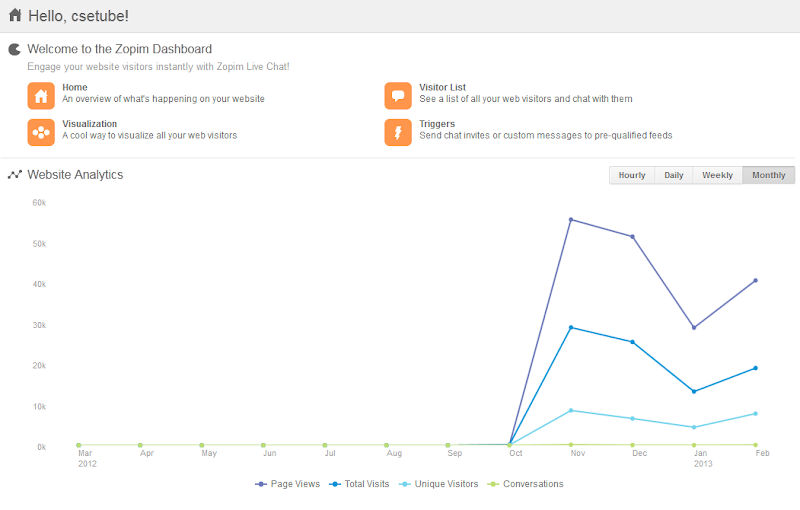Click the Unique Visitors data point for Dec
This screenshot has height=510, width=800.
(x=633, y=419)
